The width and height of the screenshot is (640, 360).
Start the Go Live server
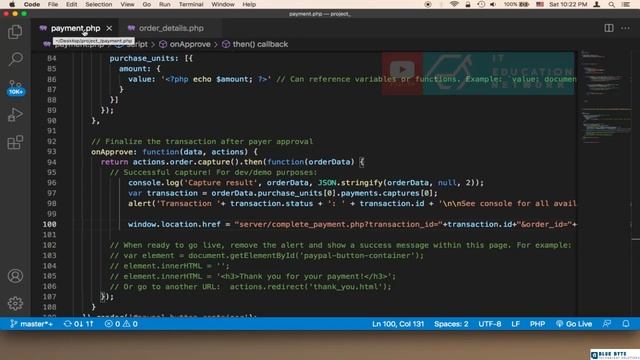click(x=573, y=324)
